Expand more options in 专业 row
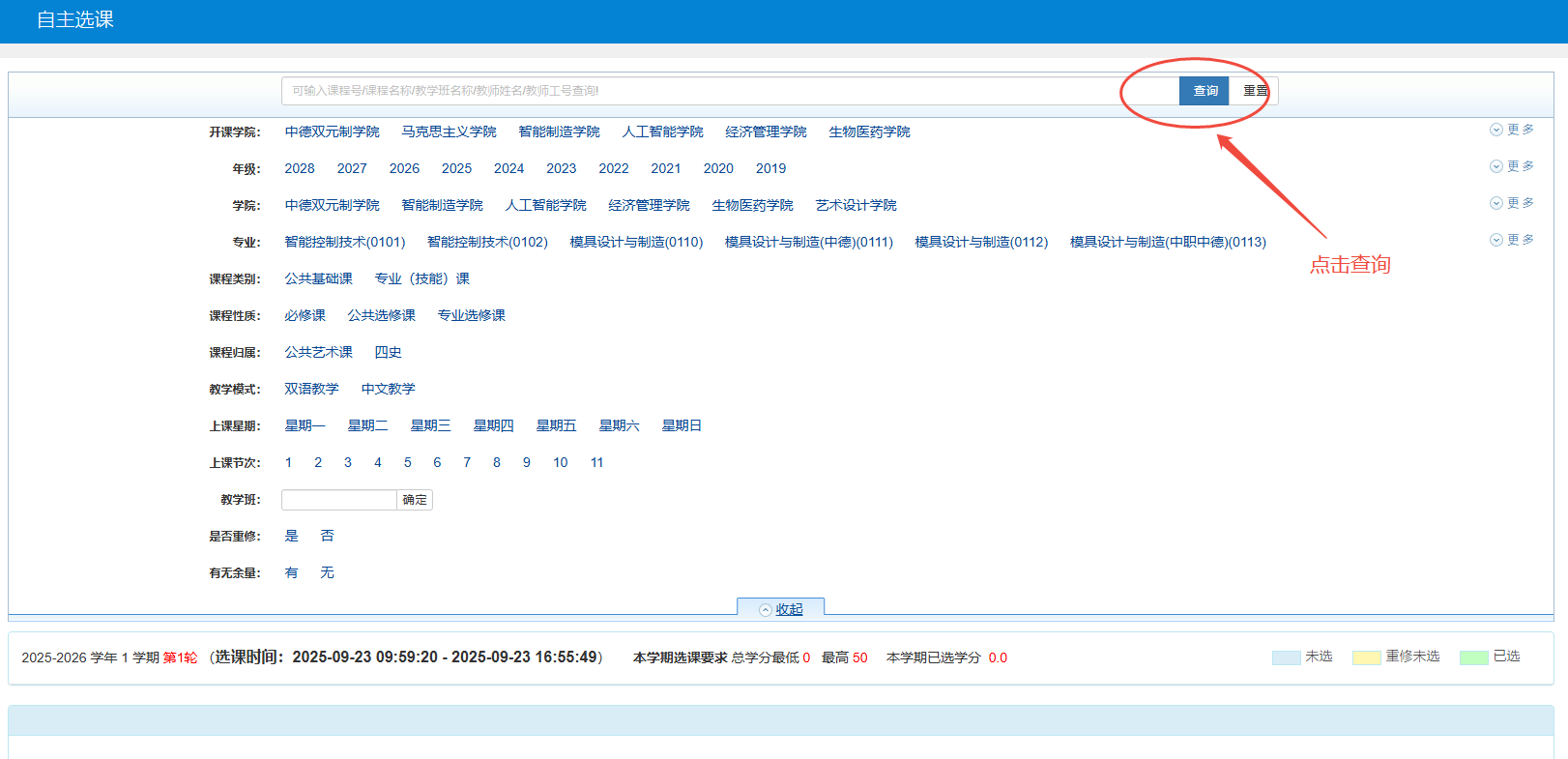The image size is (1568, 759). [1512, 240]
